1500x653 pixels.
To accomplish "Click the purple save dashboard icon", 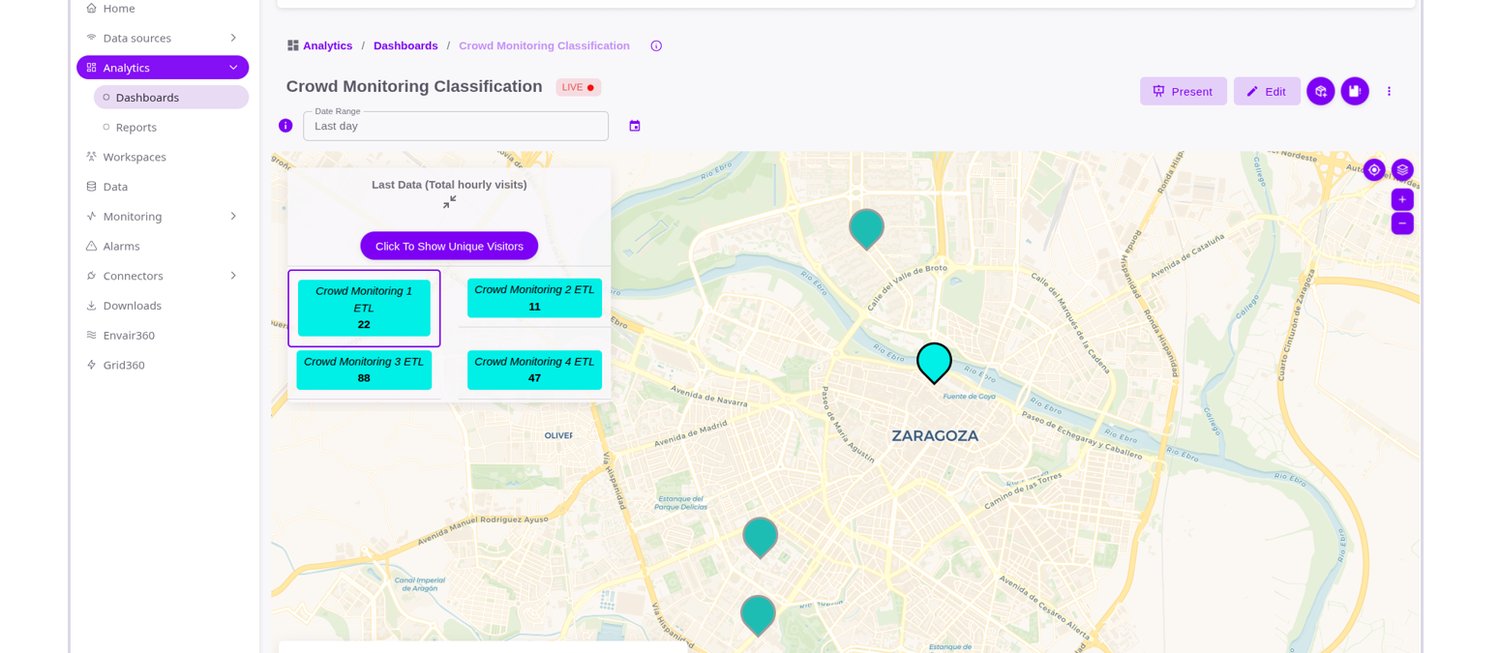I will [1354, 91].
